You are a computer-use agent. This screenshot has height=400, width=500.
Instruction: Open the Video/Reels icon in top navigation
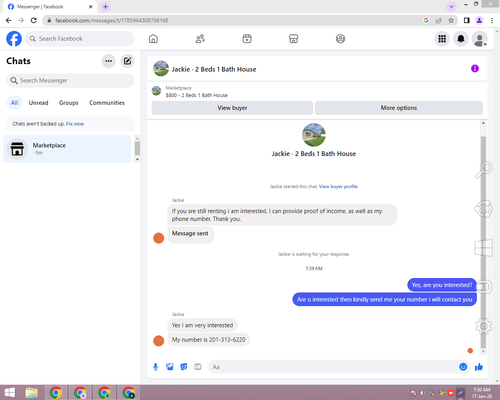tap(247, 39)
